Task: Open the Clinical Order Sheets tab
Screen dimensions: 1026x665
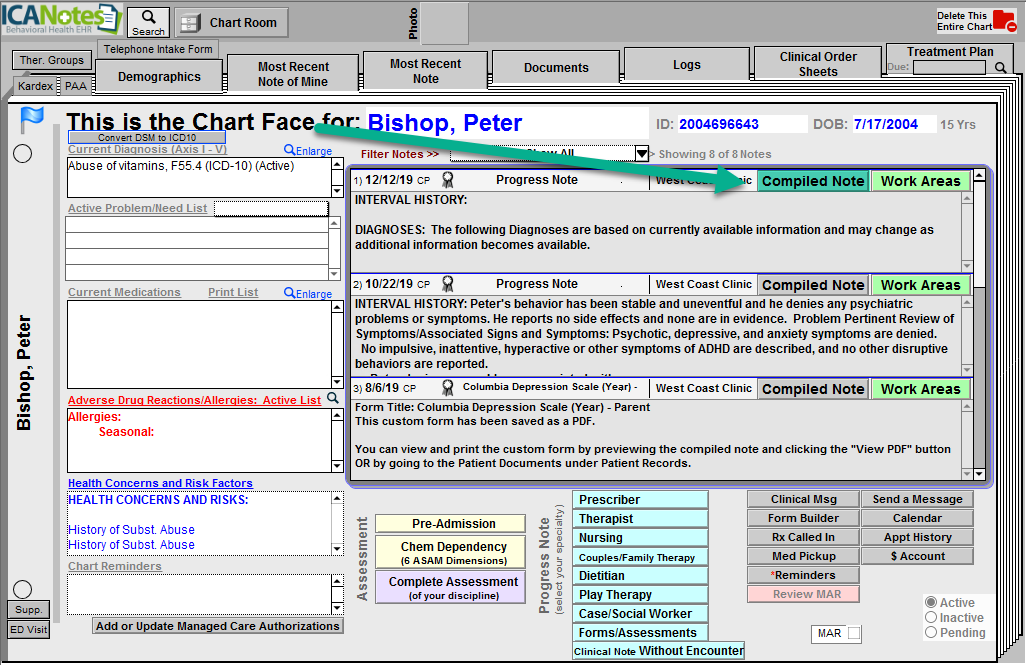Action: tap(817, 64)
